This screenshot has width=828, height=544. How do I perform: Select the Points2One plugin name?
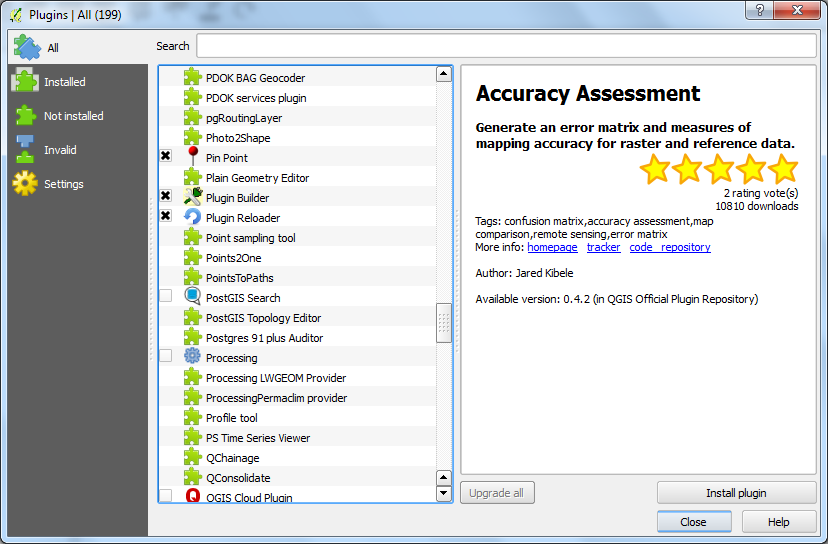coord(233,258)
